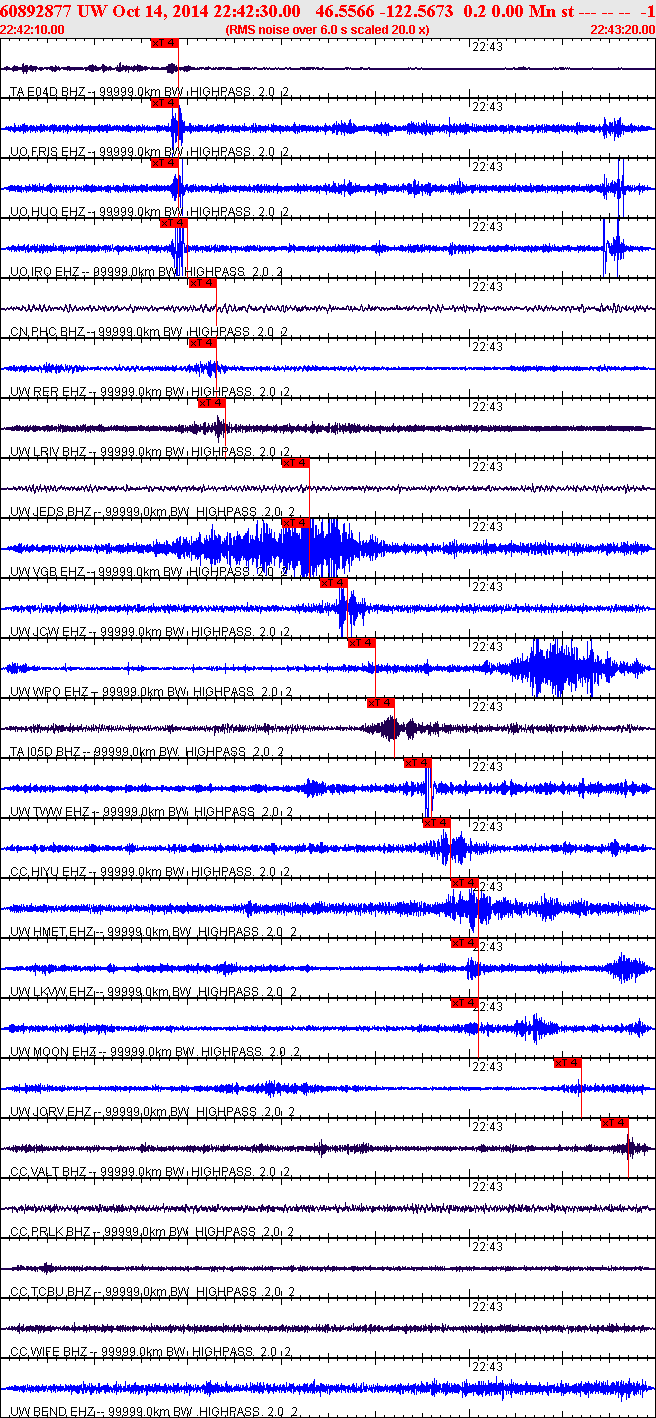The height and width of the screenshot is (1418, 656).
Task: Click the red pick flag on UW.JEDS trace
Action: tap(295, 463)
